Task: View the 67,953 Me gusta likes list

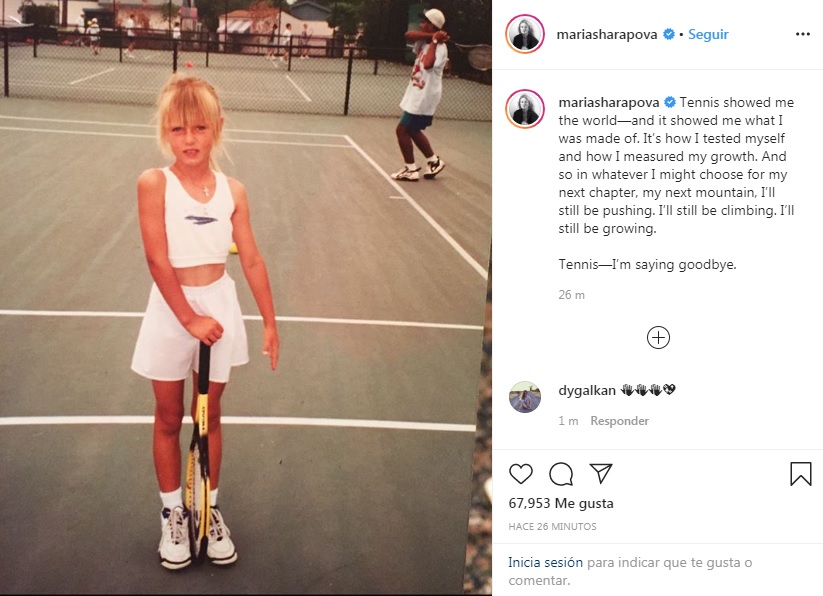Action: (x=561, y=503)
